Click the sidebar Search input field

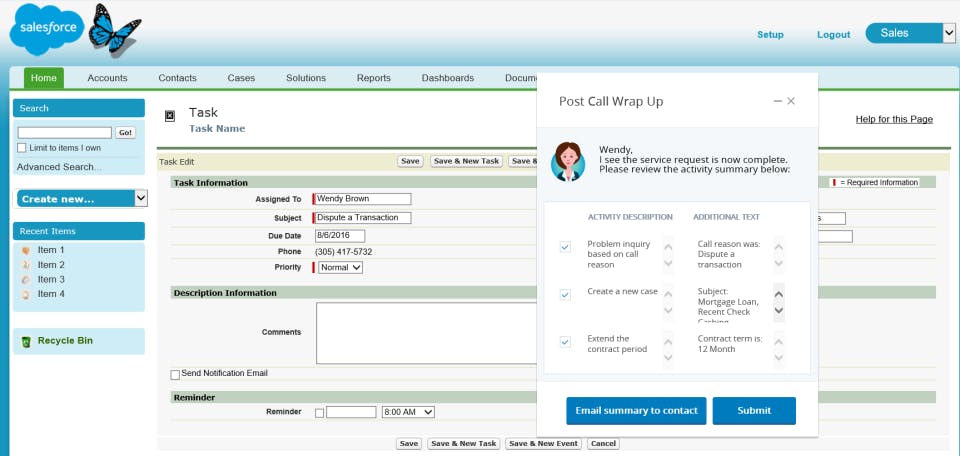(64, 133)
